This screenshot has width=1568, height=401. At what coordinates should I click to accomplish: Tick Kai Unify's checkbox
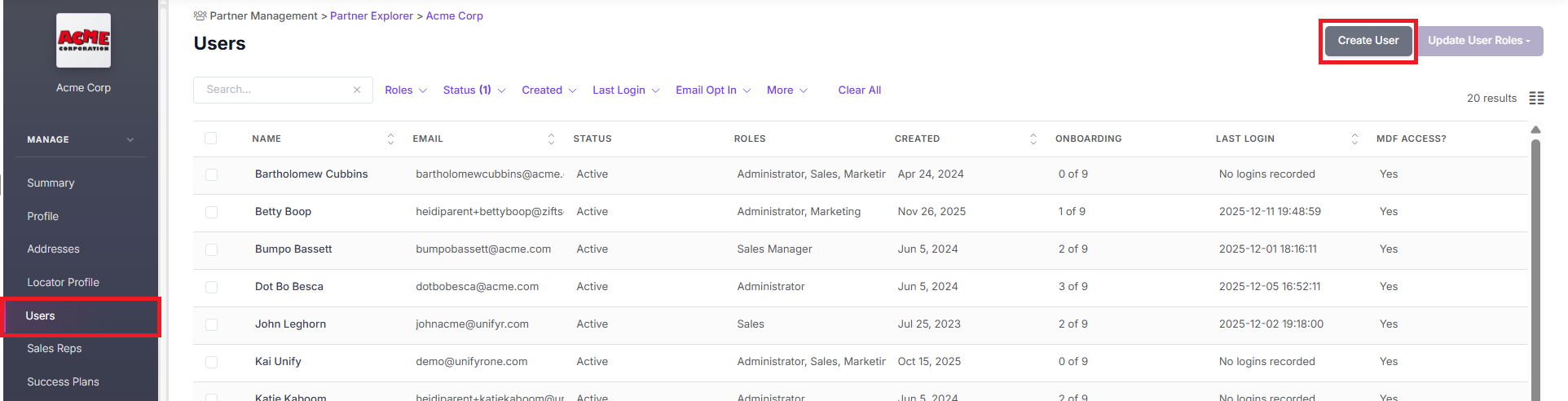211,362
